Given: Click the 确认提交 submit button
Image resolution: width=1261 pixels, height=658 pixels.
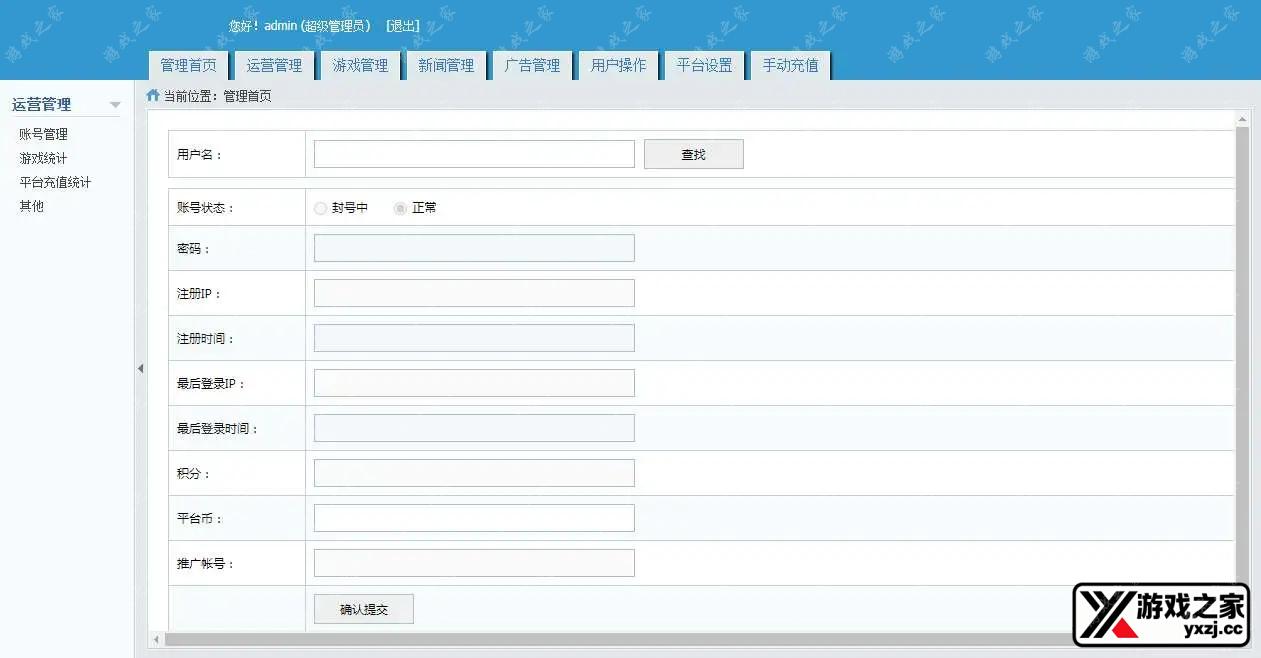Looking at the screenshot, I should point(363,609).
